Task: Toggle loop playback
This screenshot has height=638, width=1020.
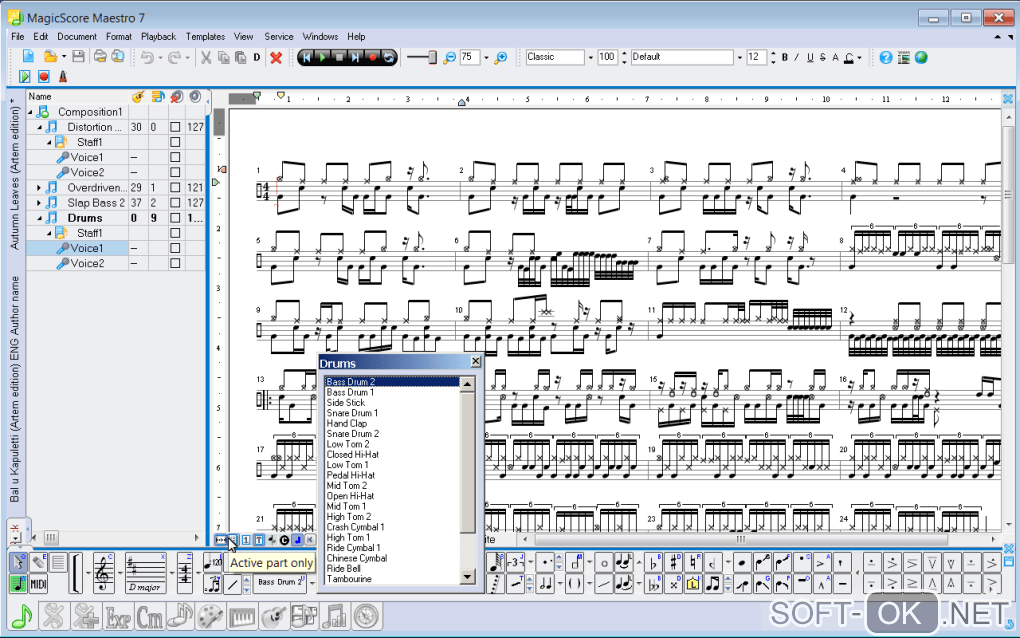Action: click(x=388, y=57)
